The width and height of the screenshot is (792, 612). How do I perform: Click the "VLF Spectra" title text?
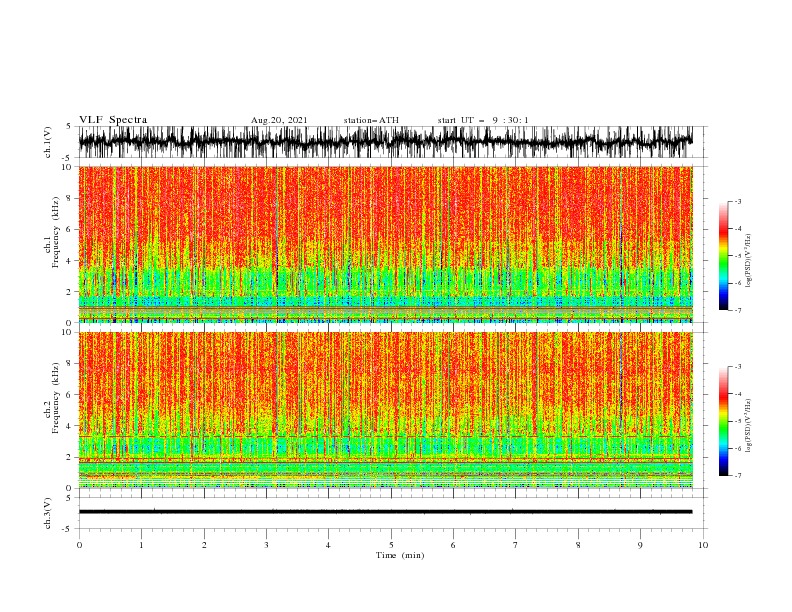coord(113,120)
